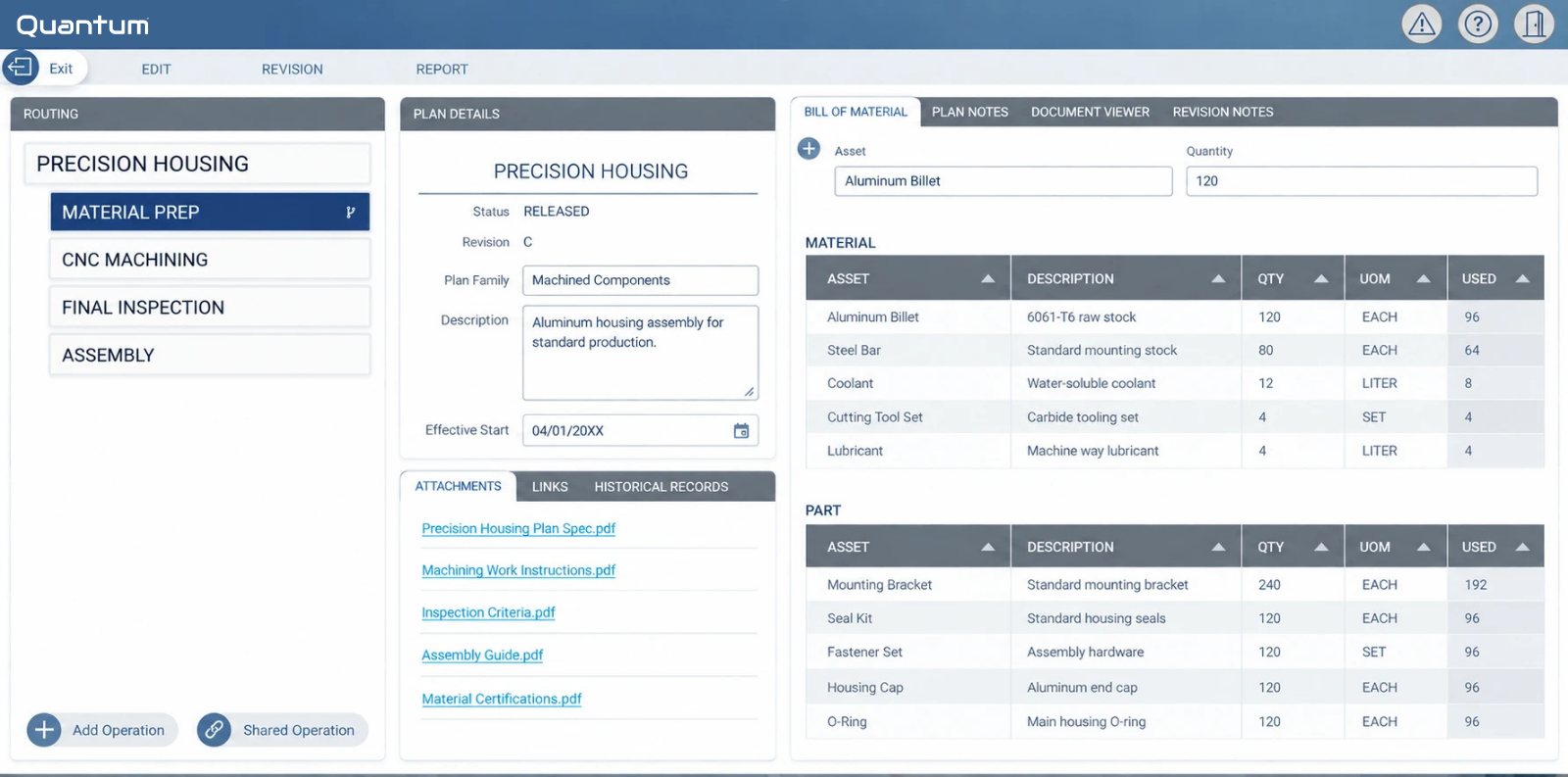Sort Part table by QTY arrow

coord(1321,547)
